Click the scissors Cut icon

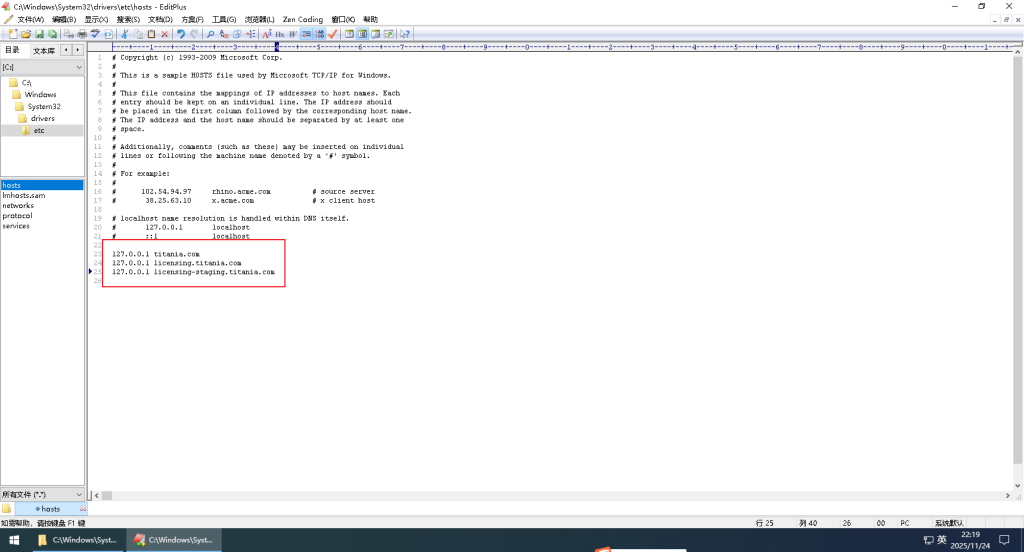pos(124,34)
